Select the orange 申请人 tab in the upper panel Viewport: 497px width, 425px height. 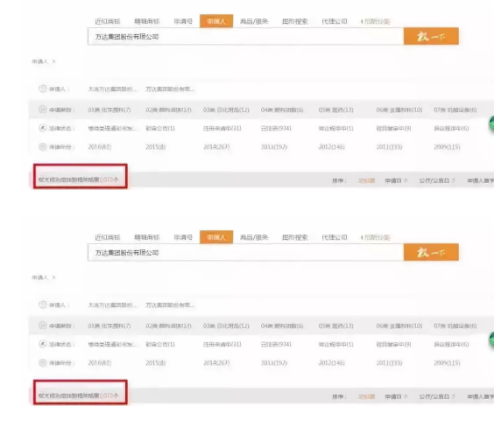pyautogui.click(x=216, y=21)
